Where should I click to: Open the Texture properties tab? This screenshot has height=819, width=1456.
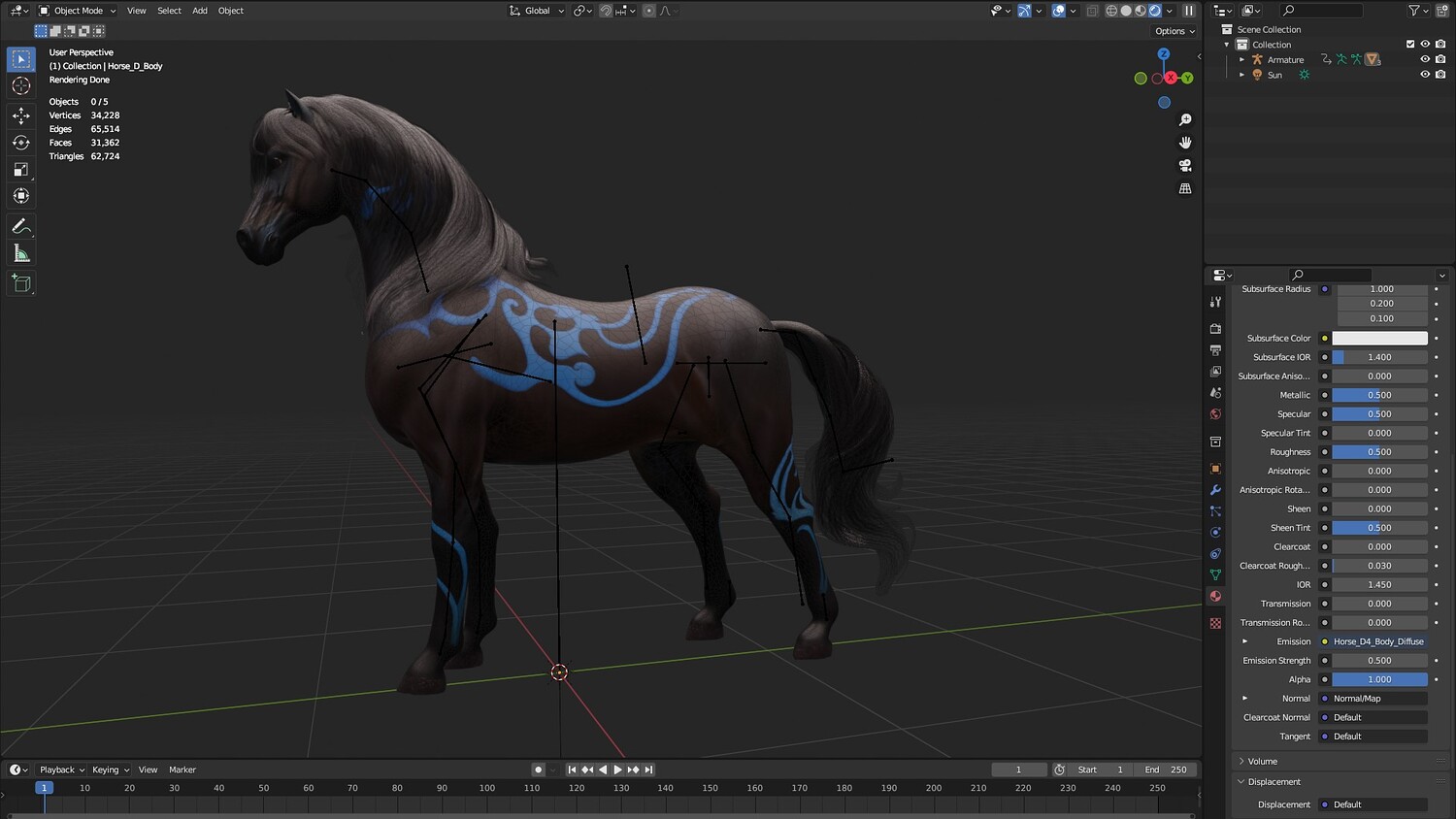1215,623
